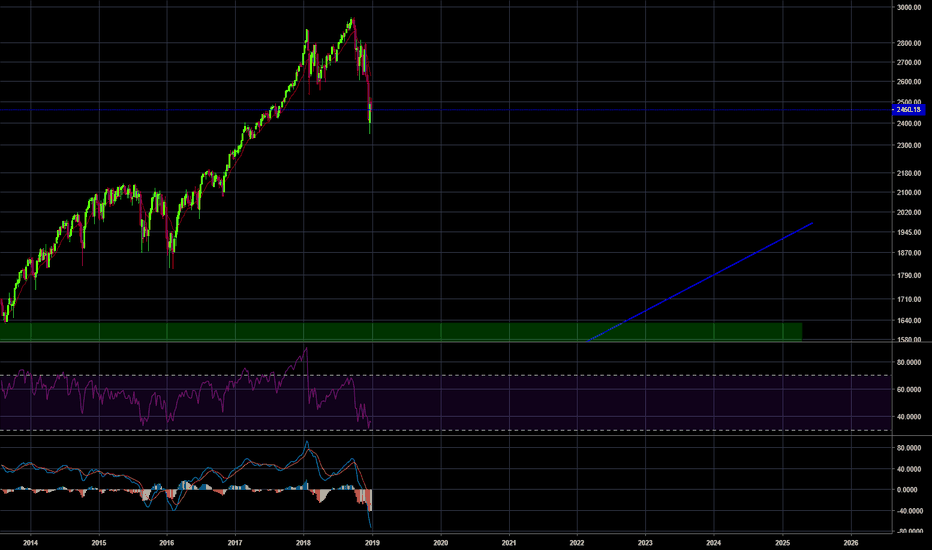
Task: Click the 2024 label on time axis
Action: pos(714,543)
